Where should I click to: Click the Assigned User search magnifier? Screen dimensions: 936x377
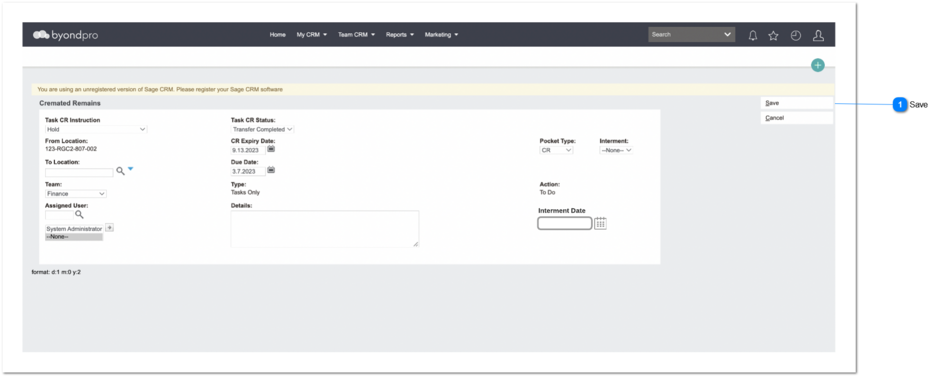click(x=79, y=214)
